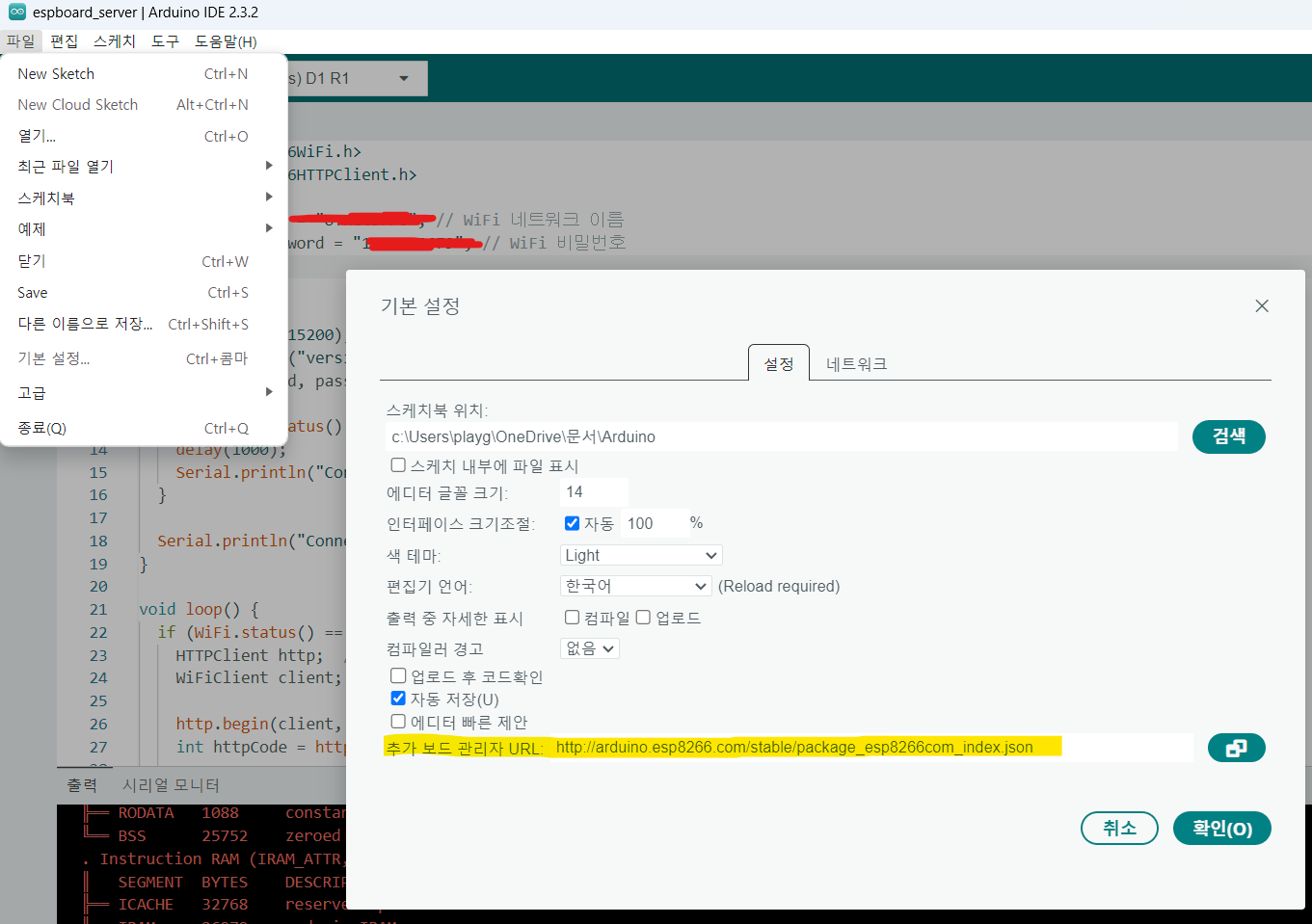Open the 파일 menu in the menu bar
Screen dimensions: 1312x924
coord(20,41)
